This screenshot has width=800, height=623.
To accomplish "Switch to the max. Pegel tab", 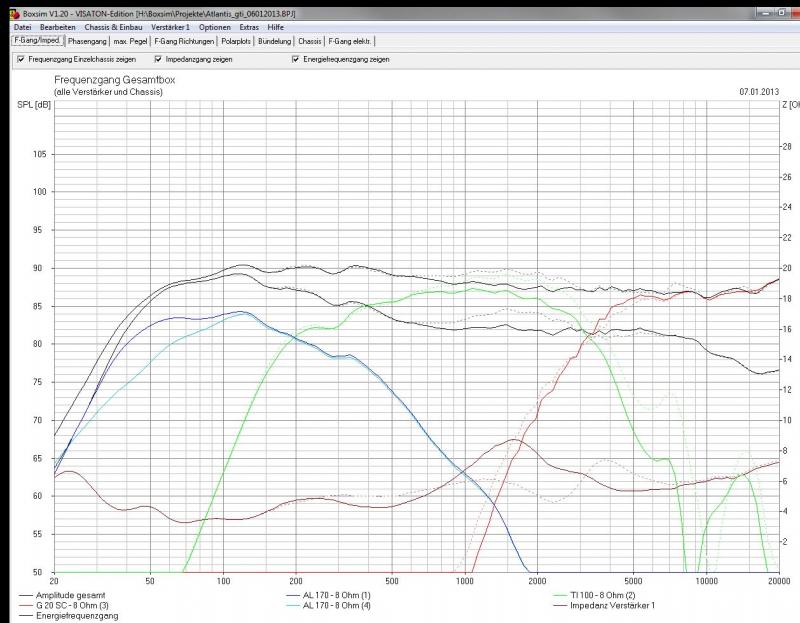I will point(131,41).
